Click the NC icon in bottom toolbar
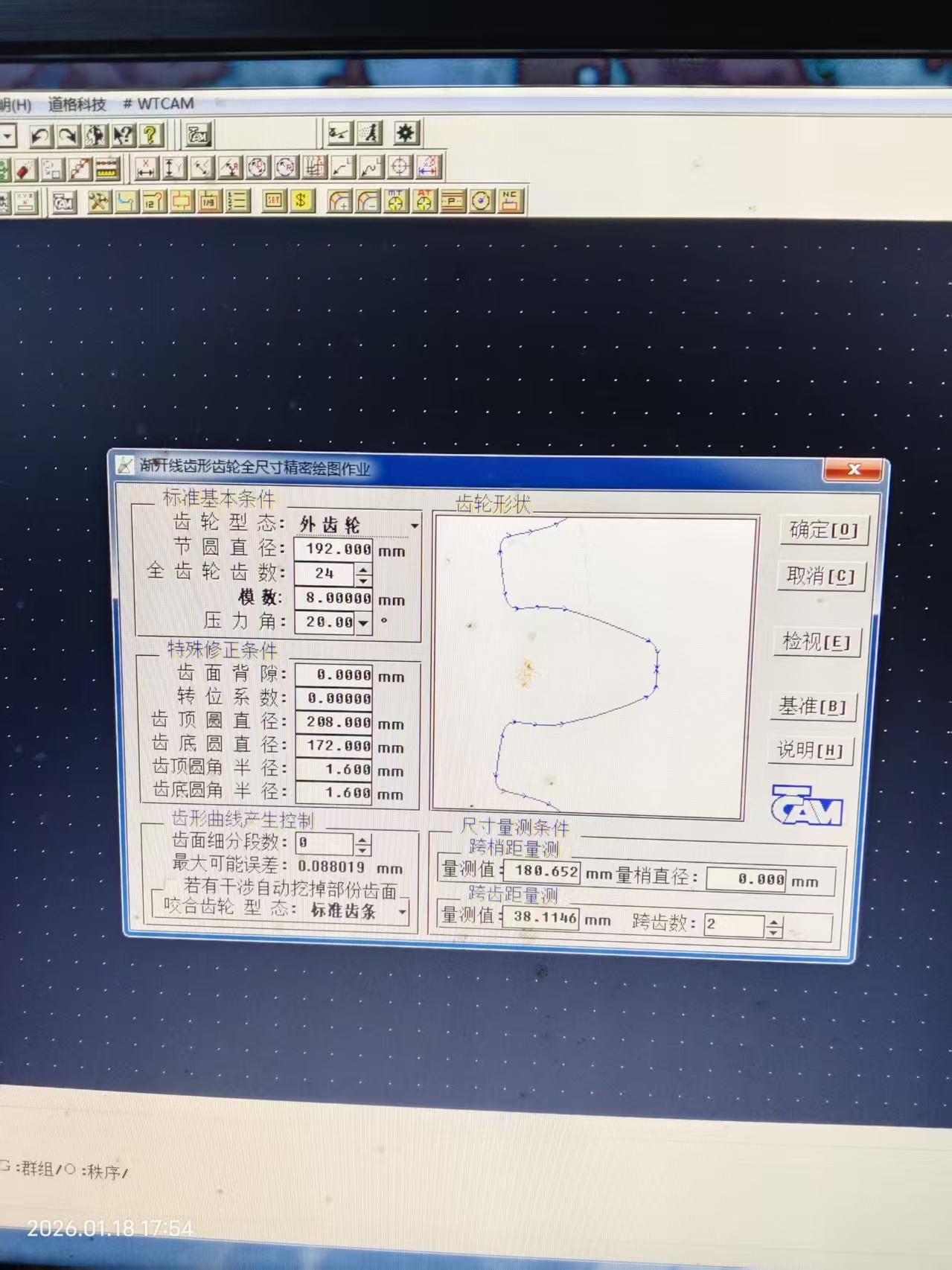This screenshot has height=1270, width=952. pyautogui.click(x=510, y=200)
